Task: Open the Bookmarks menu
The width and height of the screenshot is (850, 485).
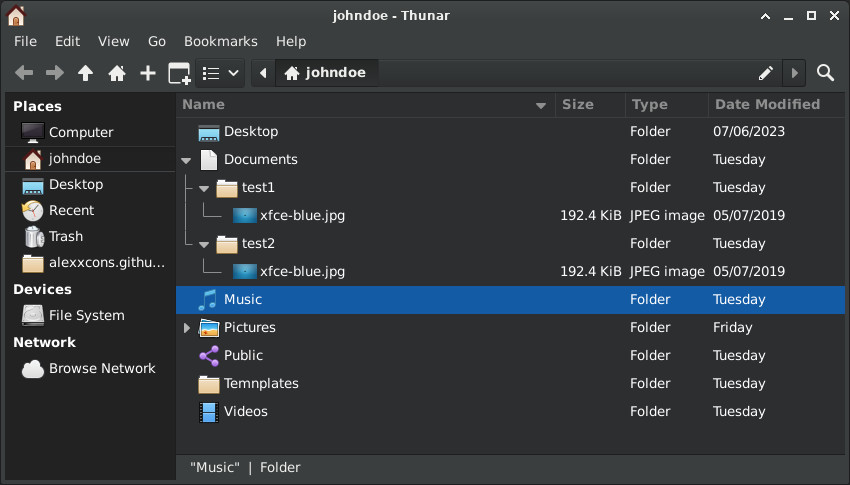Action: pyautogui.click(x=221, y=41)
